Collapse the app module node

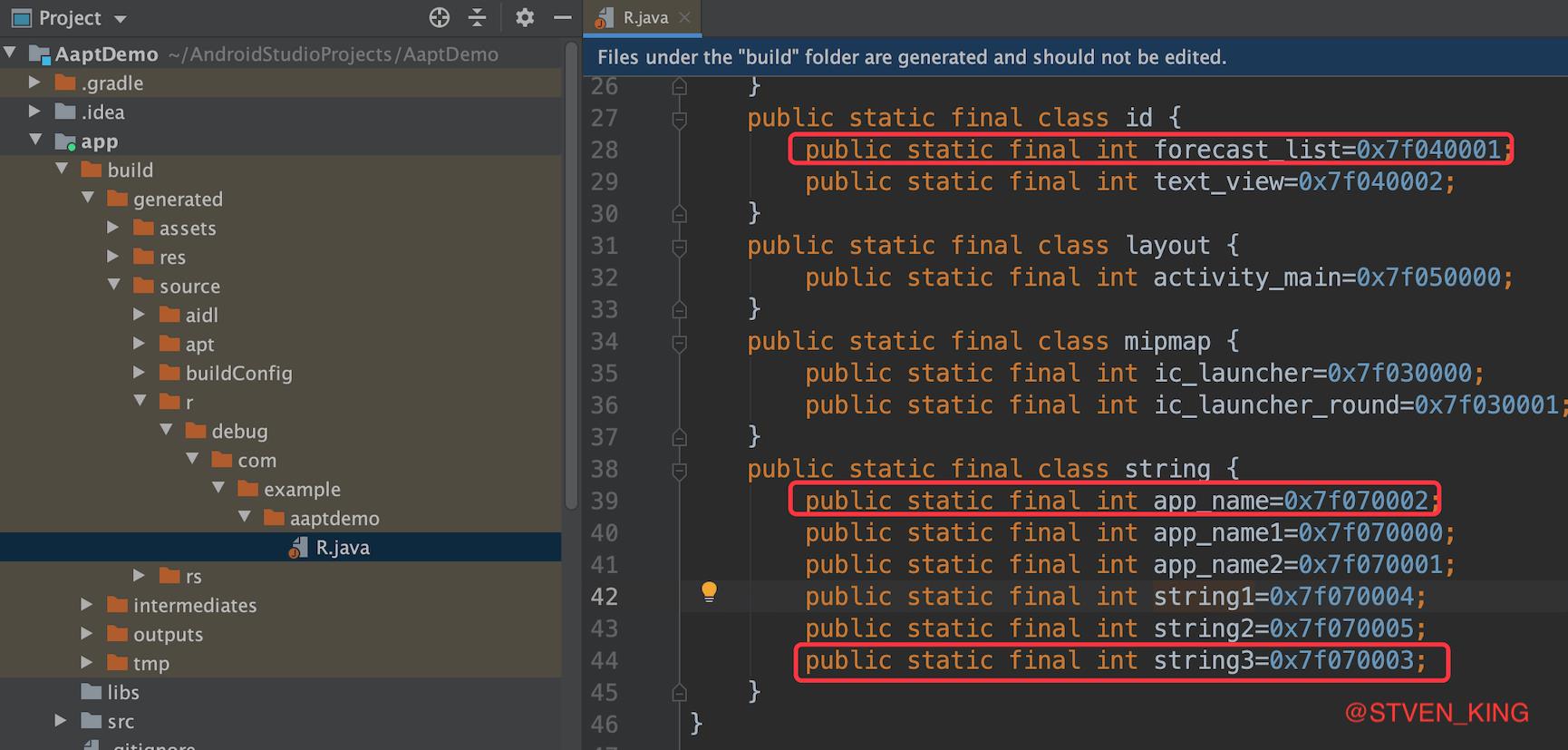point(35,140)
